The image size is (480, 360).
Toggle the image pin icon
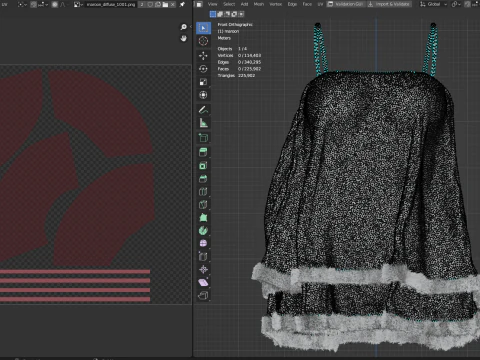(182, 4)
